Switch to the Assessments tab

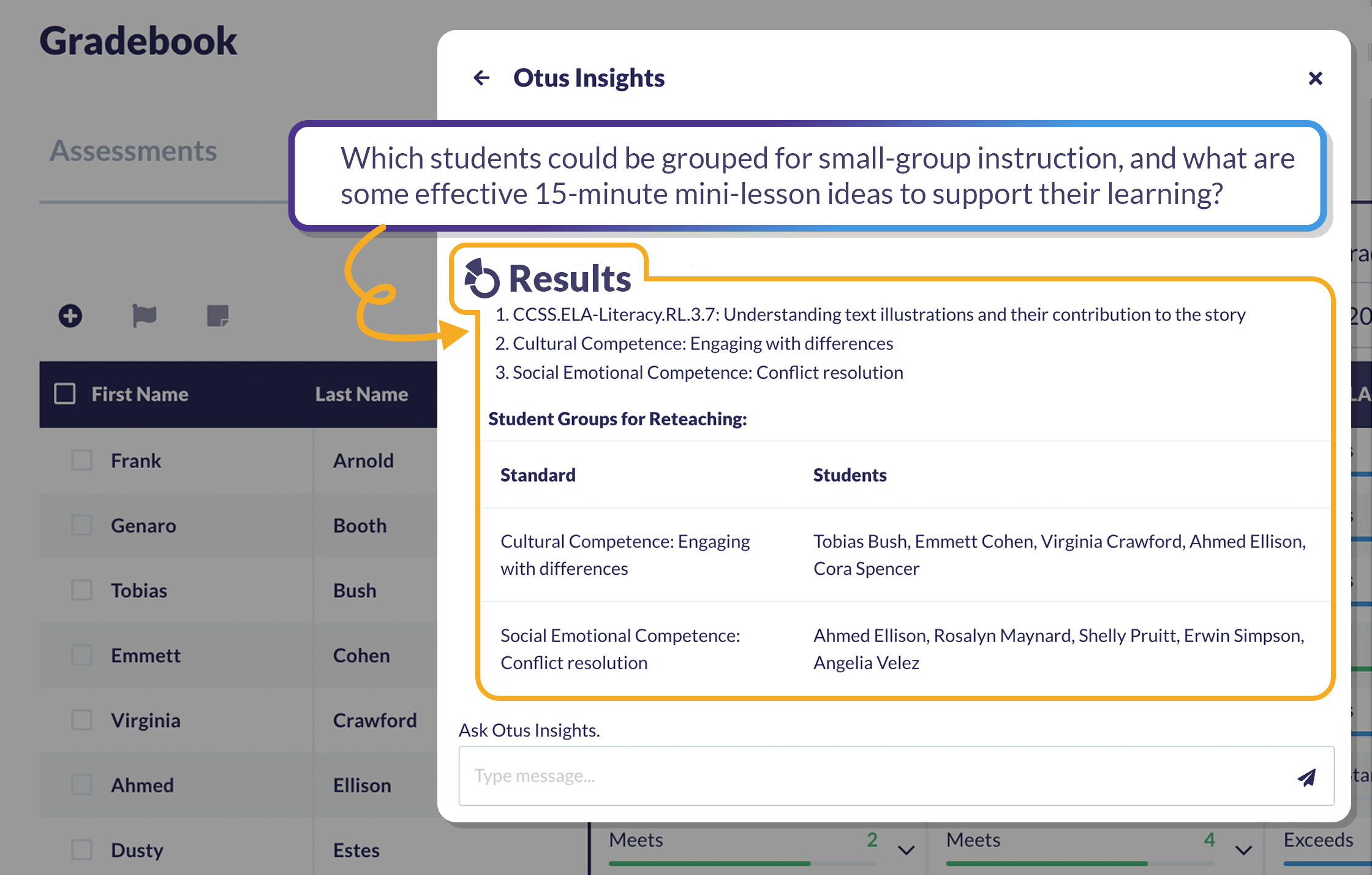(x=134, y=151)
